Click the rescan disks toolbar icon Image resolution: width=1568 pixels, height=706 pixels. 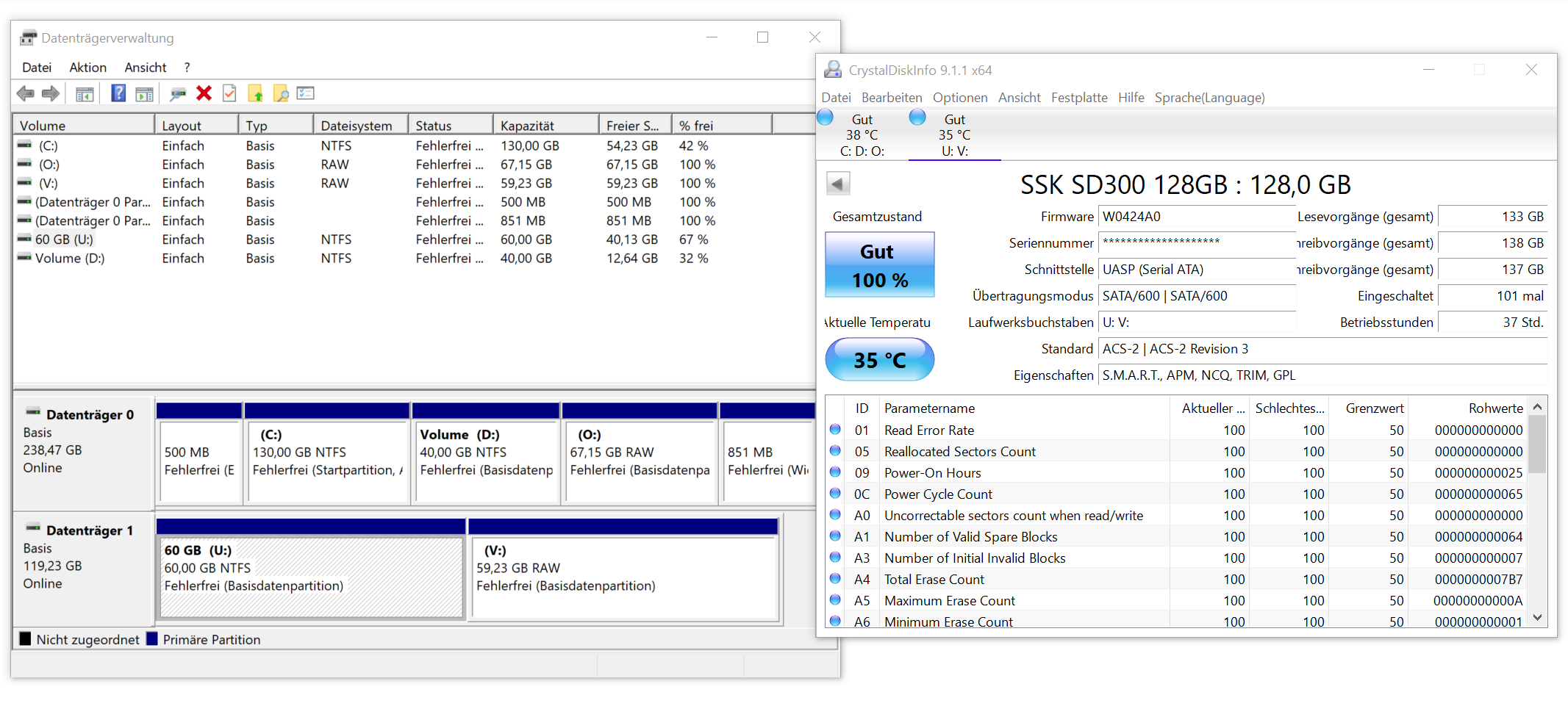(177, 93)
